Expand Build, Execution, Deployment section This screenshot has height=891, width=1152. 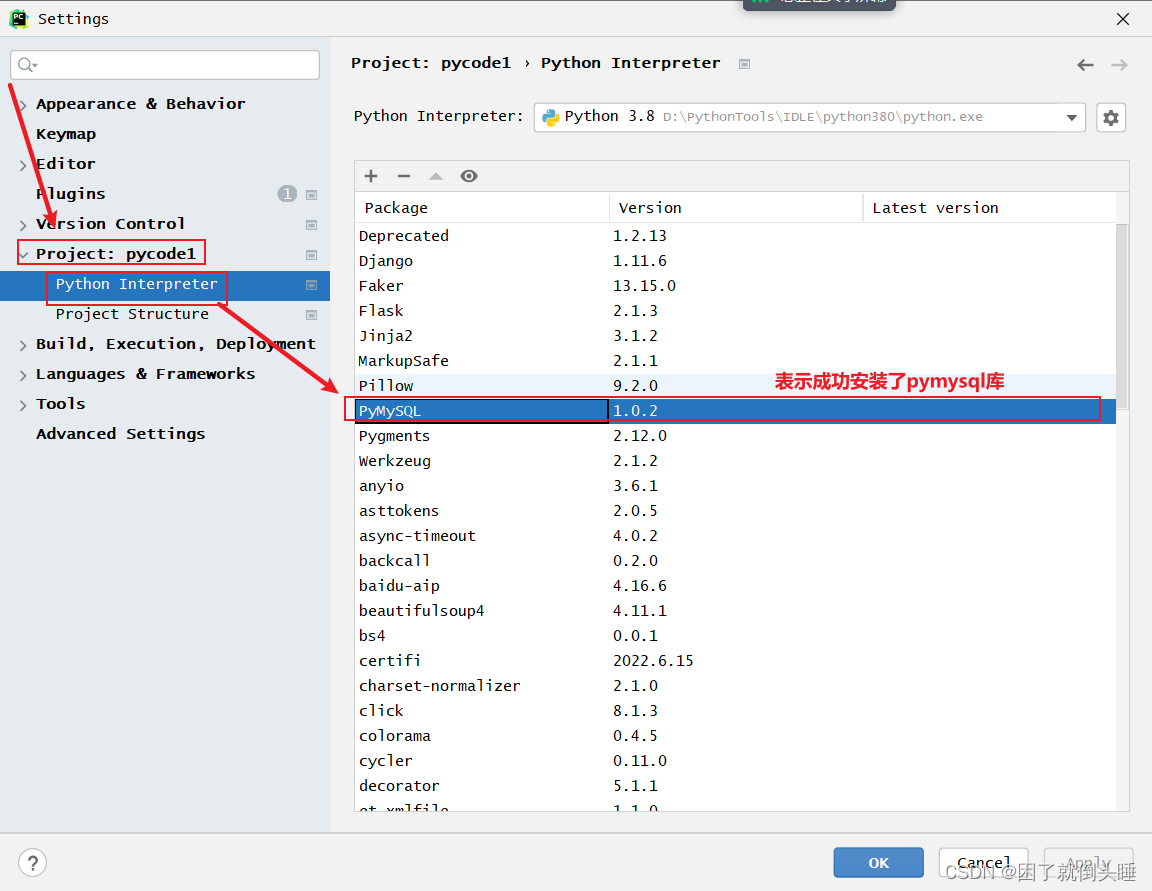(x=23, y=345)
